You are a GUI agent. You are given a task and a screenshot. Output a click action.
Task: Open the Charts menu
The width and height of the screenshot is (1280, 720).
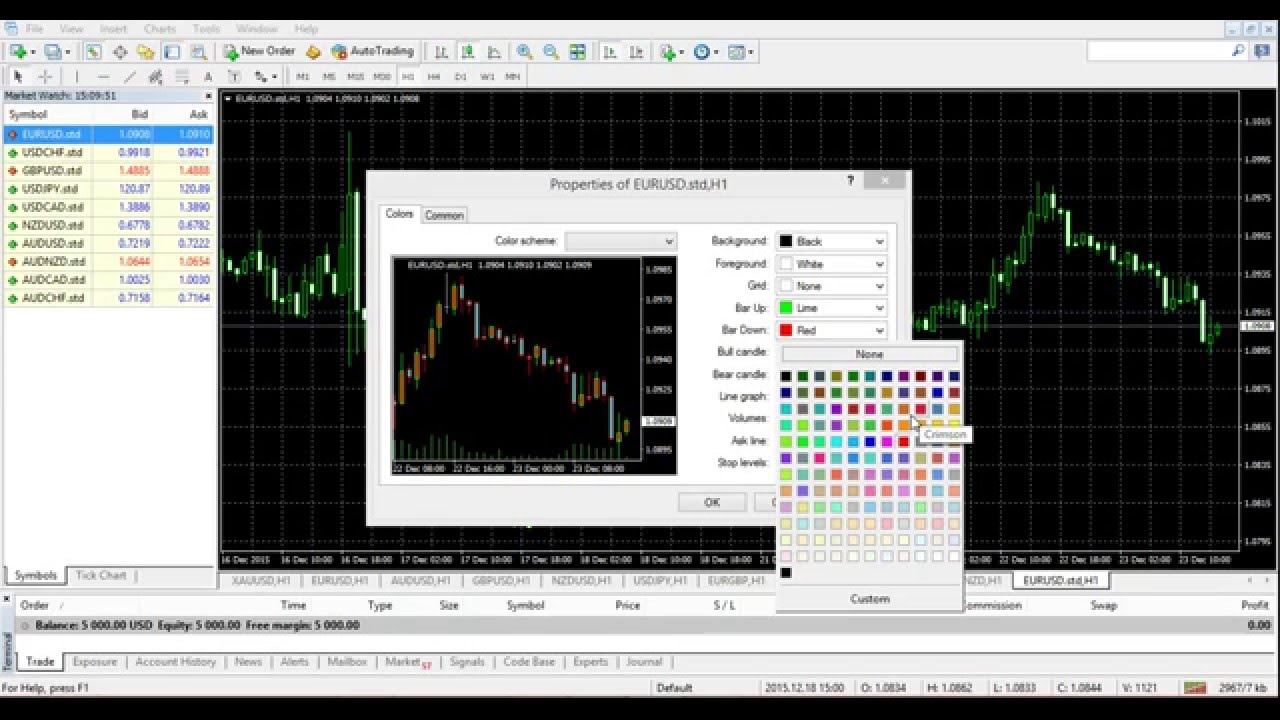click(160, 29)
